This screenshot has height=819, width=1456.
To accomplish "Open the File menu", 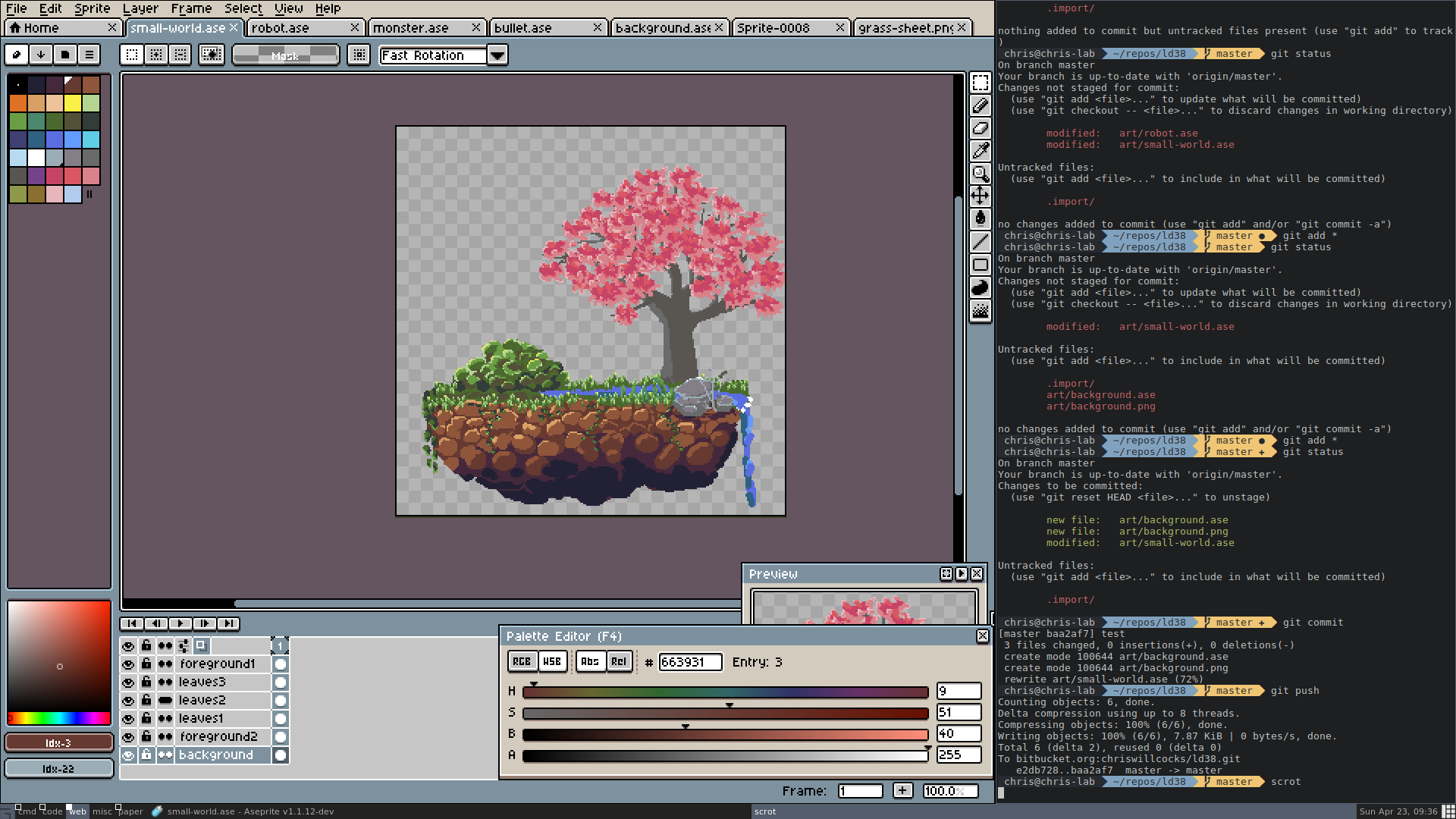I will pyautogui.click(x=16, y=8).
